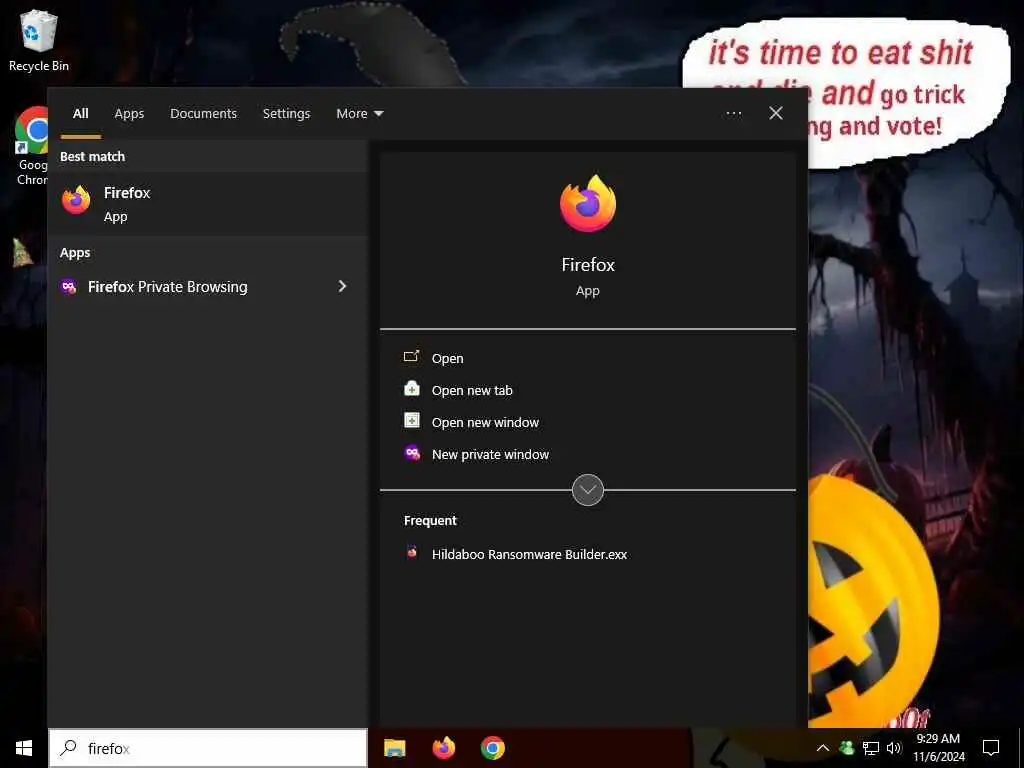Open Chrome from taskbar
This screenshot has width=1024, height=768.
coord(492,748)
